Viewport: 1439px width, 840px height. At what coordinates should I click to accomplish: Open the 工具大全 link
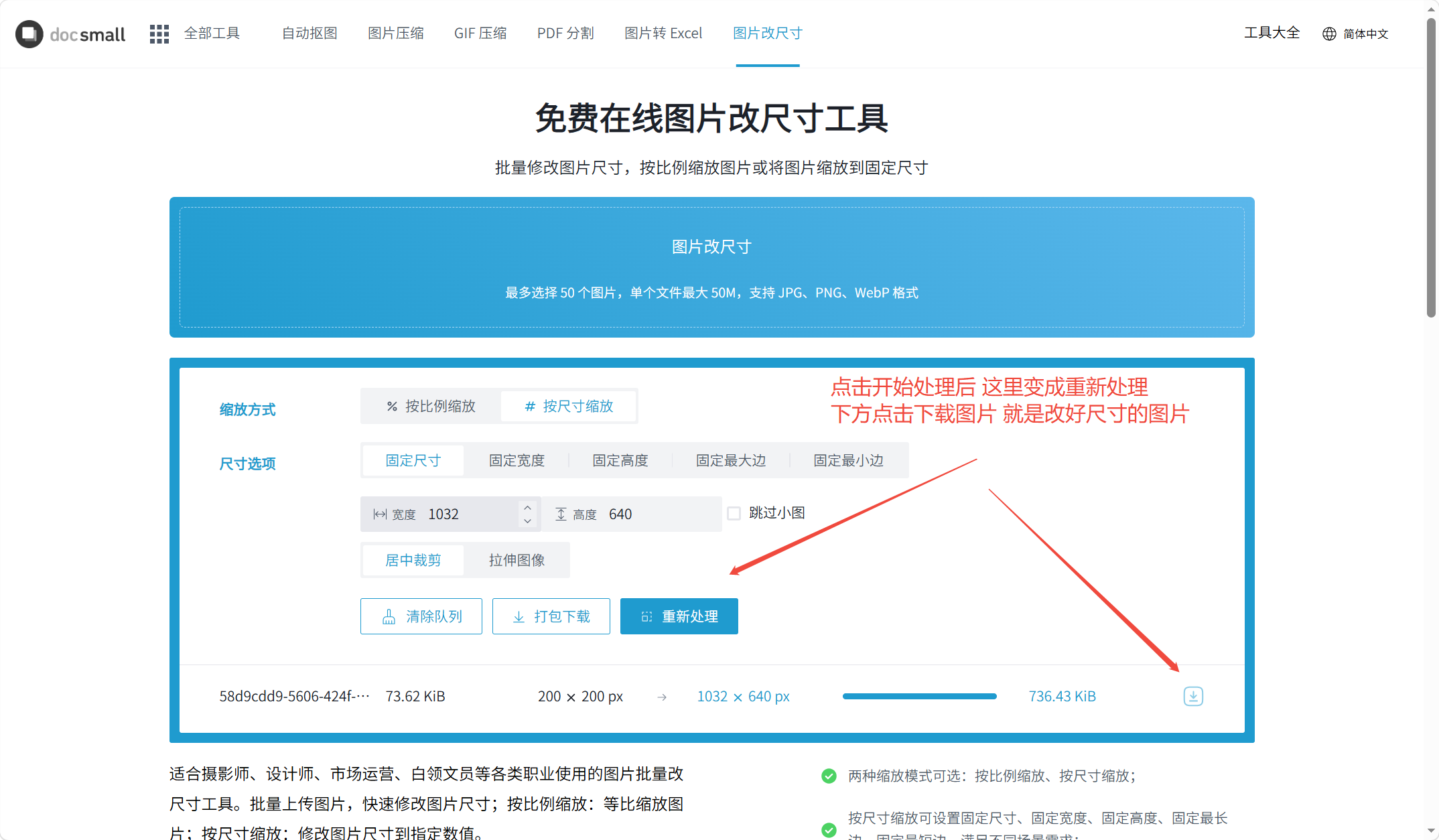pyautogui.click(x=1272, y=33)
